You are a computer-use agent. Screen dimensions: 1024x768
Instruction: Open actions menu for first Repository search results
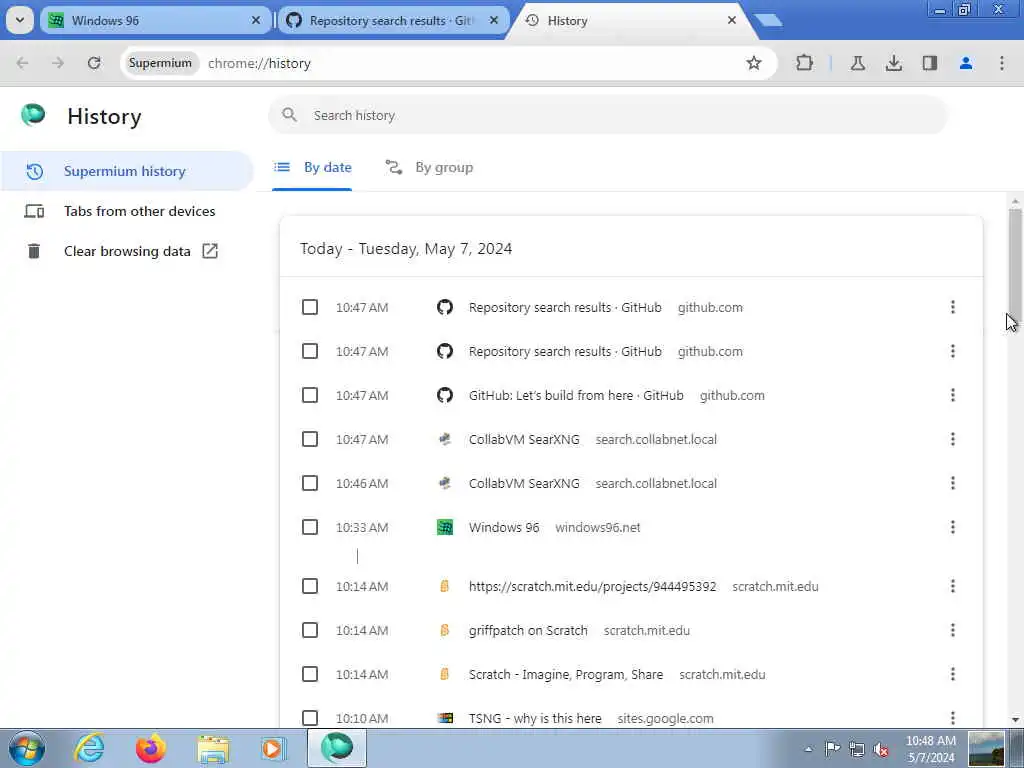coord(953,307)
